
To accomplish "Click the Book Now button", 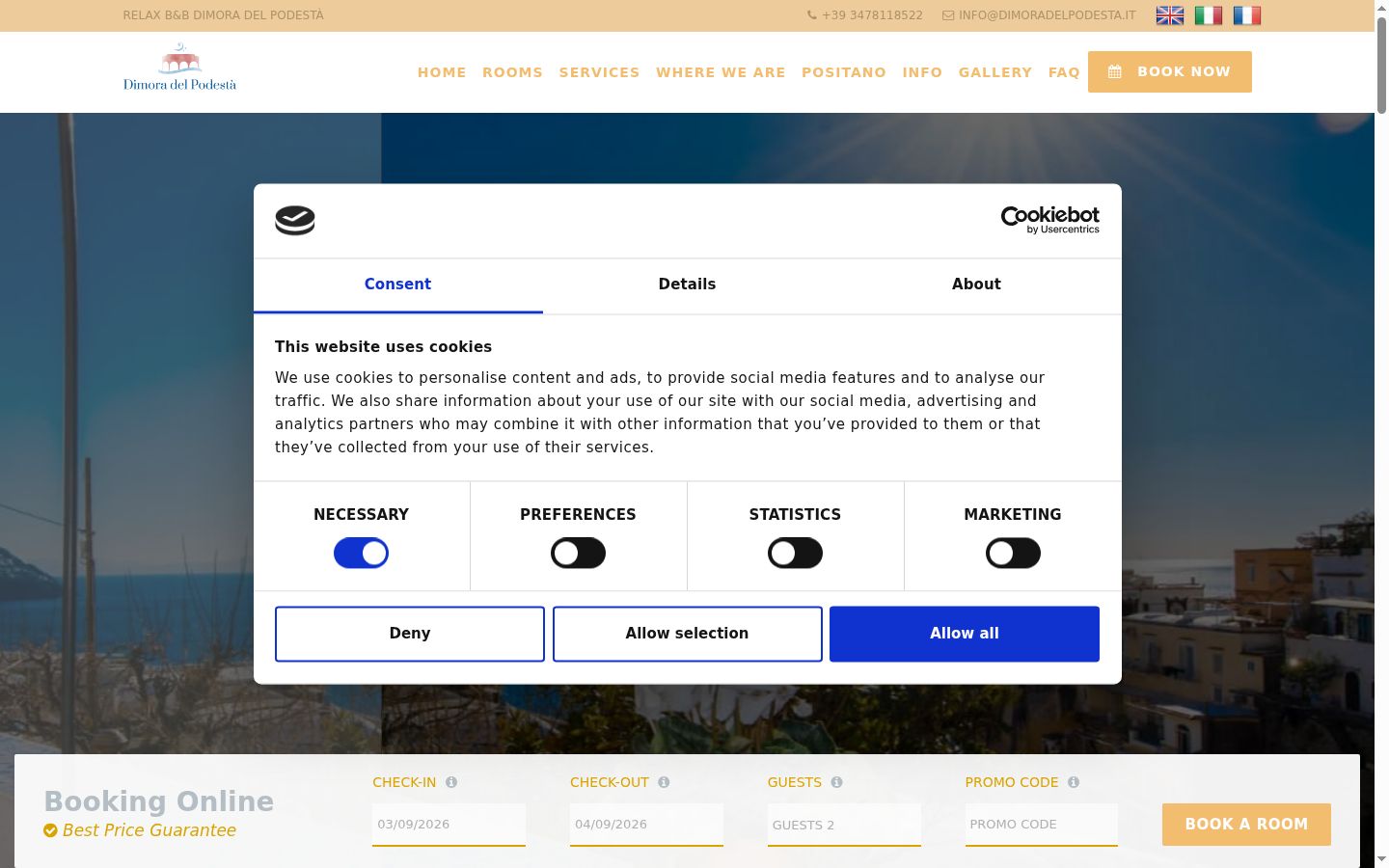I will pos(1169,71).
